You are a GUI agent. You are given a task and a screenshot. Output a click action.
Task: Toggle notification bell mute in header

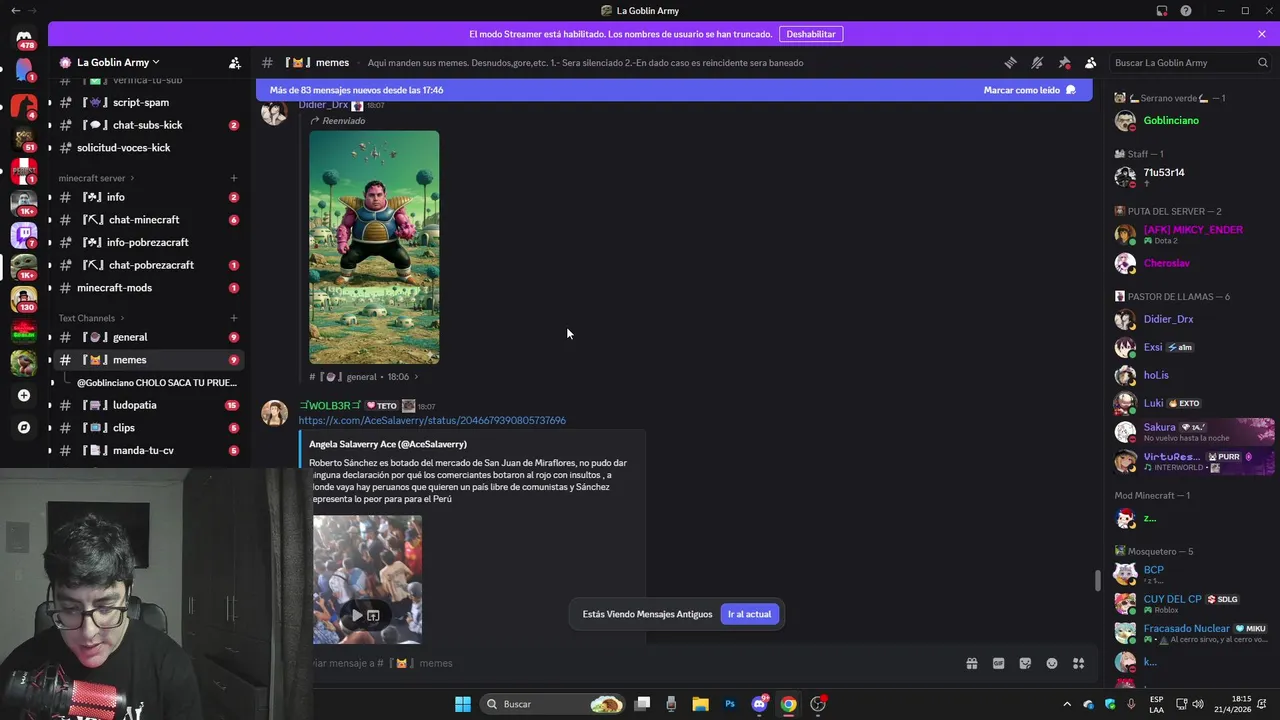[x=1037, y=62]
